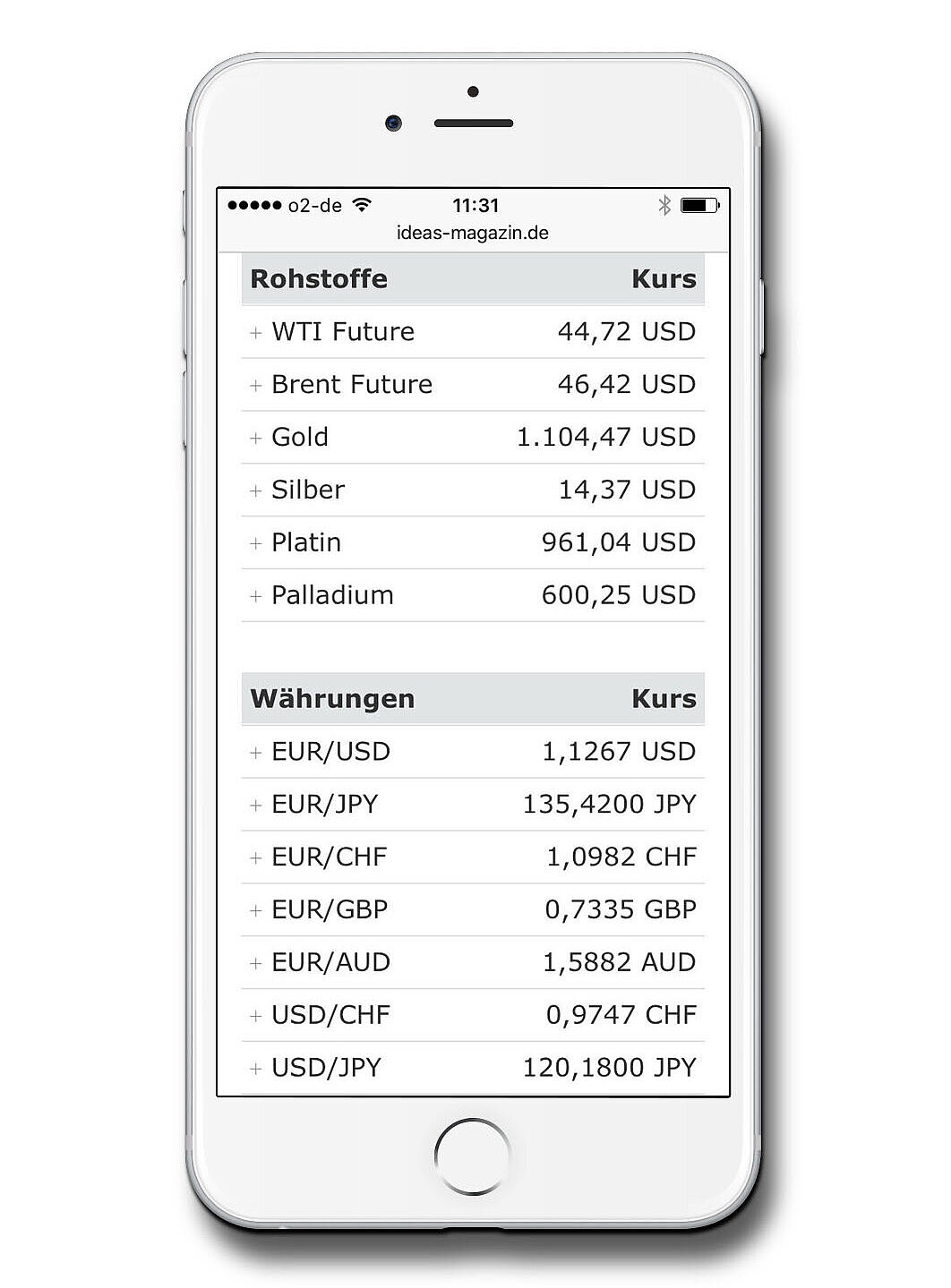This screenshot has height=1288, width=951.
Task: Tap the 11:31 clock in status bar
Action: [x=475, y=205]
